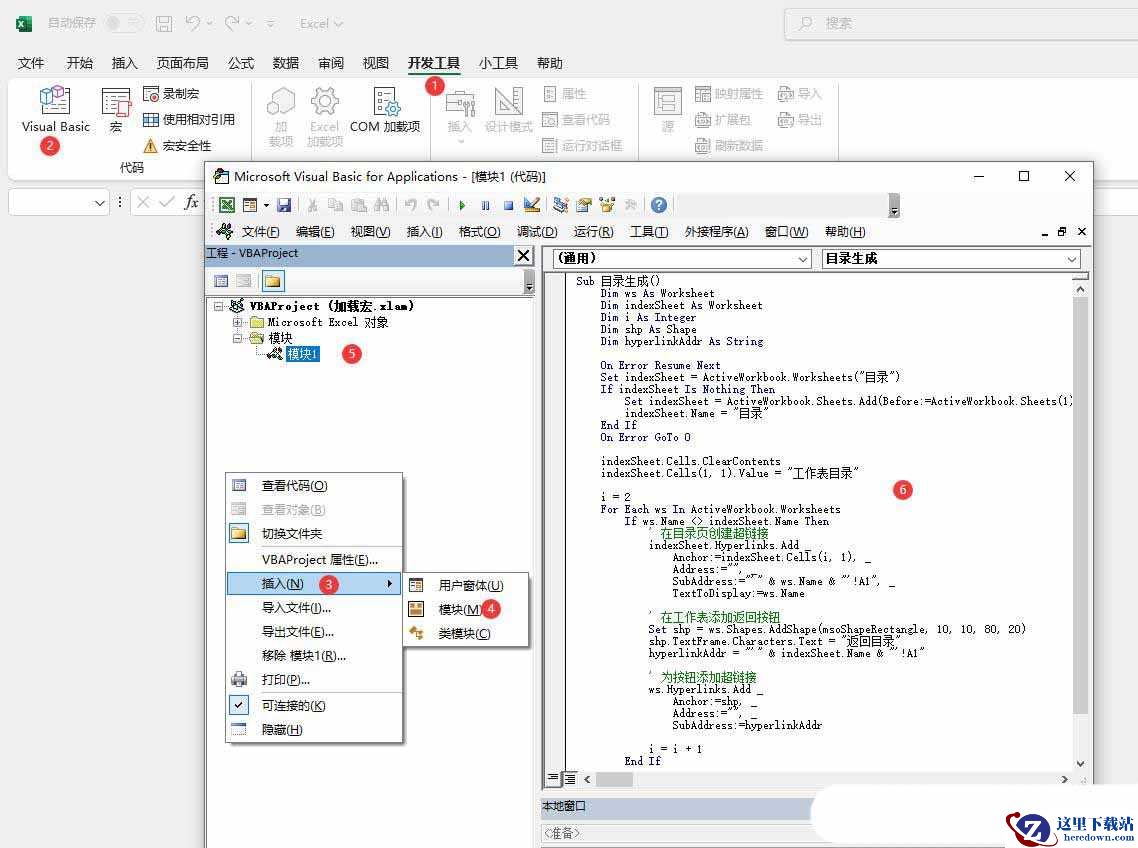Image resolution: width=1138 pixels, height=848 pixels.
Task: Collapse the VBAProject (加载宏.xlam) tree node
Action: [218, 306]
